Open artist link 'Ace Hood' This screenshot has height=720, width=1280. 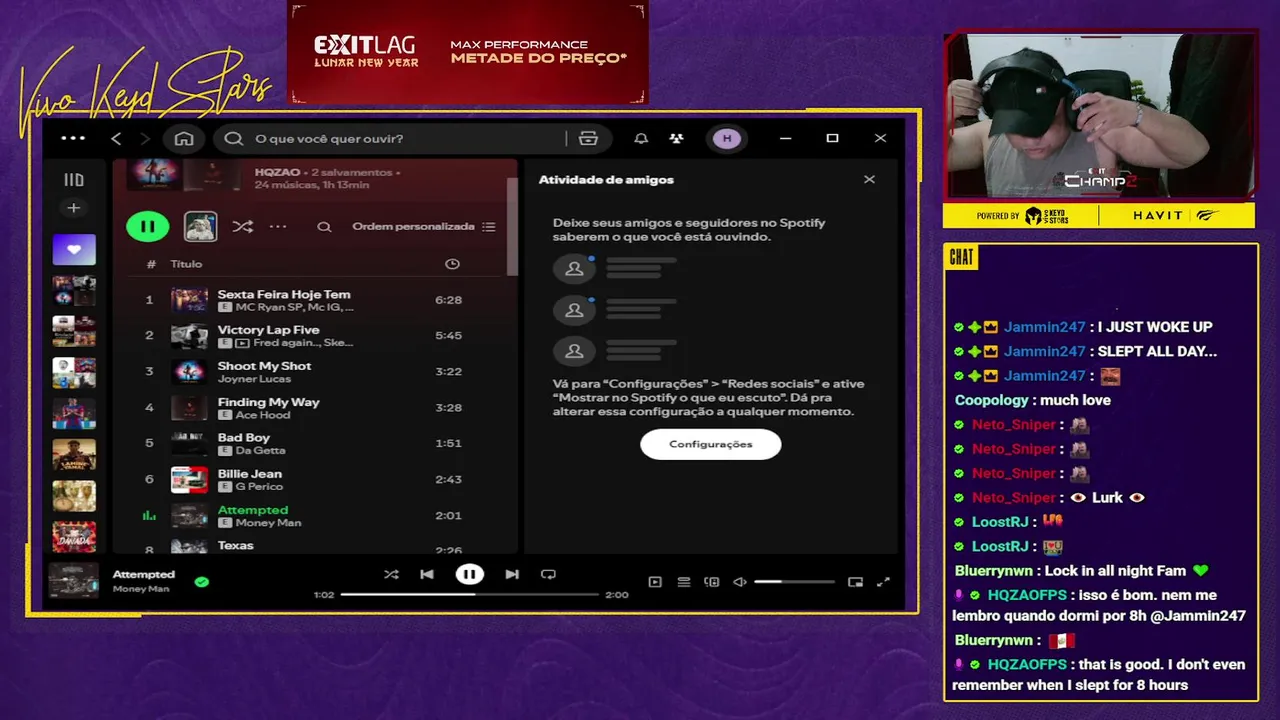263,415
